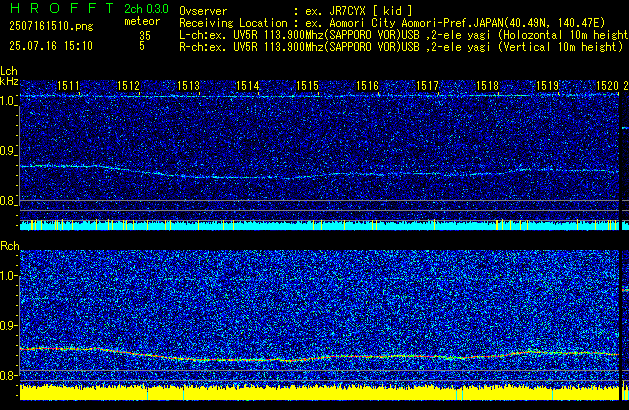Viewport: 629px width, 410px height.
Task: Click the meteor count value 35
Action: click(145, 36)
